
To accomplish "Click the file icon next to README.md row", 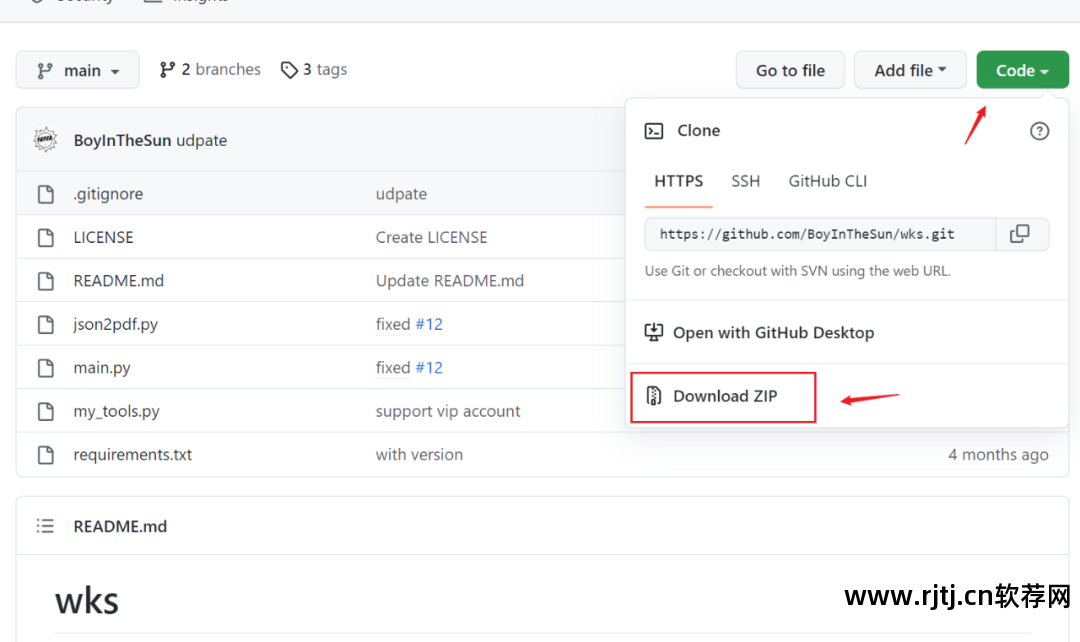I will (x=45, y=281).
